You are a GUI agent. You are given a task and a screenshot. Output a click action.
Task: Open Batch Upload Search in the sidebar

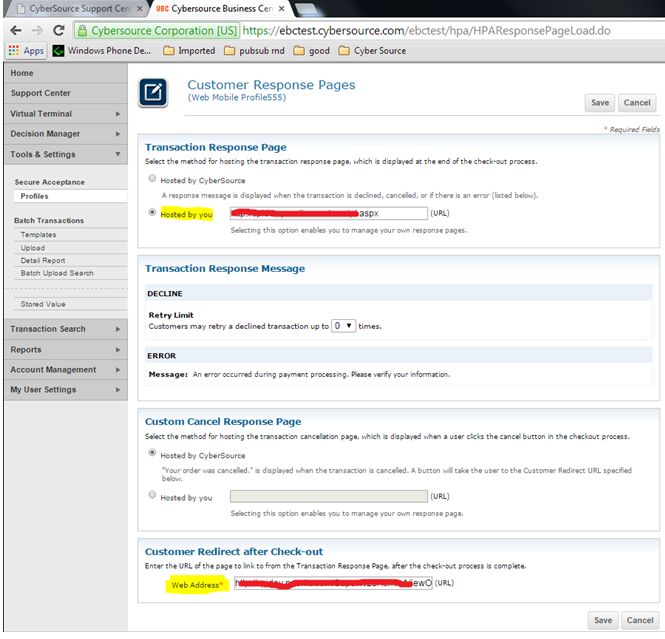pos(70,273)
